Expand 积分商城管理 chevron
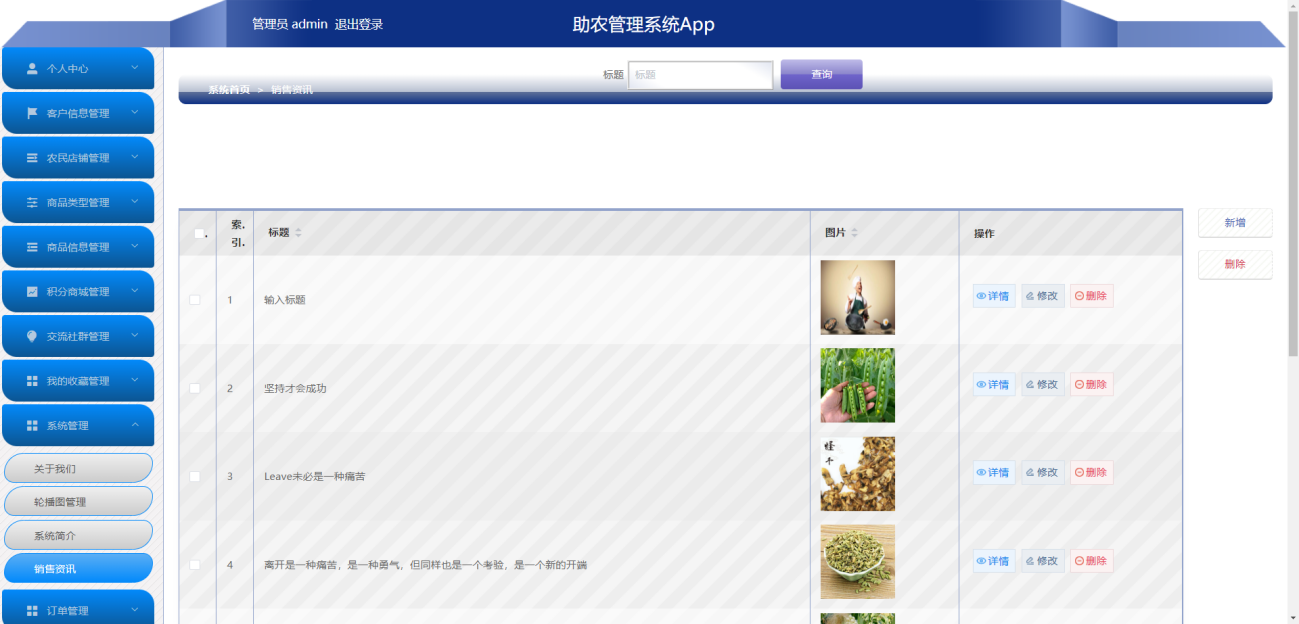Image resolution: width=1299 pixels, height=624 pixels. coord(135,291)
